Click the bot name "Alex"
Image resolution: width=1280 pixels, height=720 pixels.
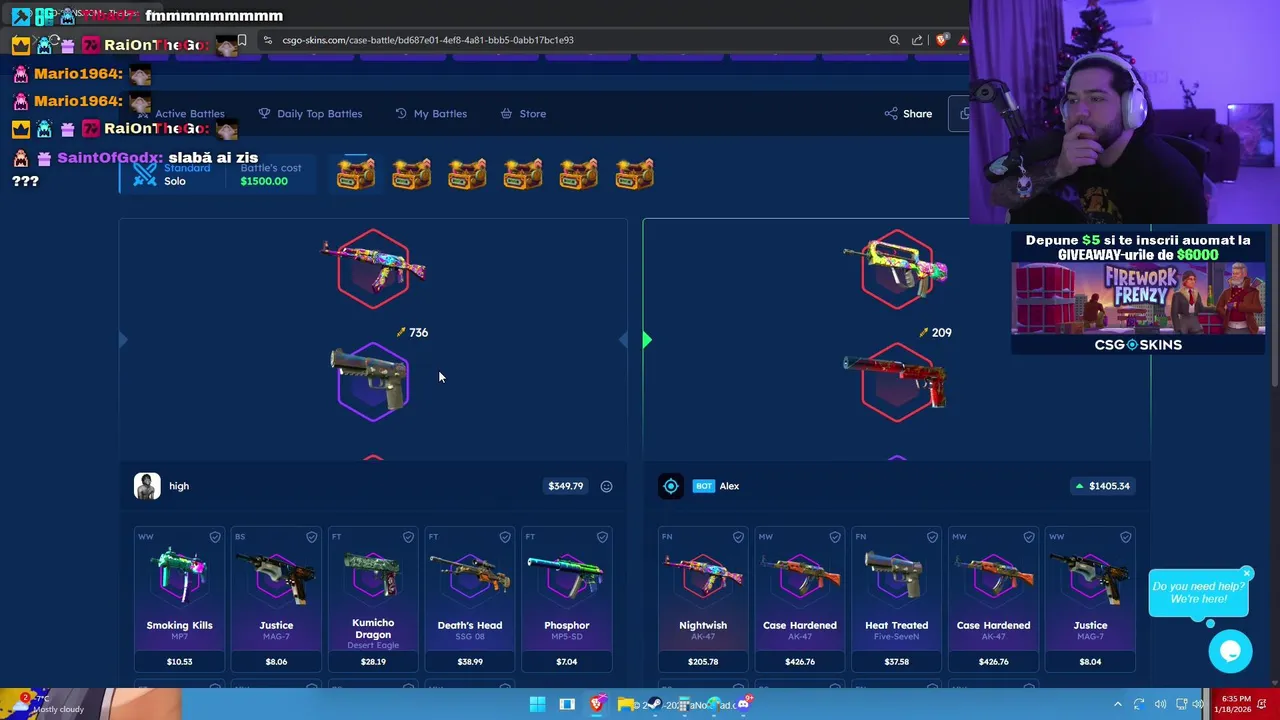point(729,486)
